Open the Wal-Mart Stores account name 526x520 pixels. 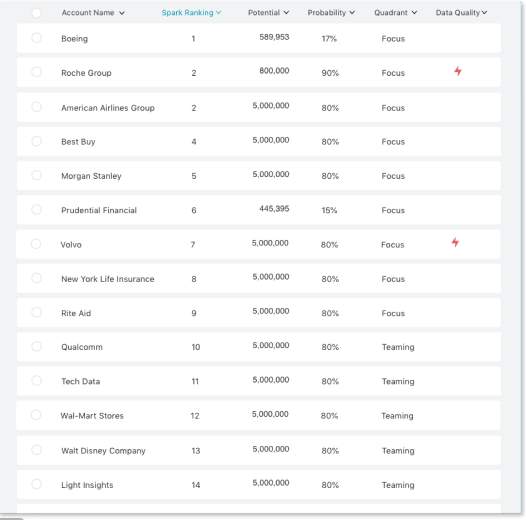coord(92,416)
